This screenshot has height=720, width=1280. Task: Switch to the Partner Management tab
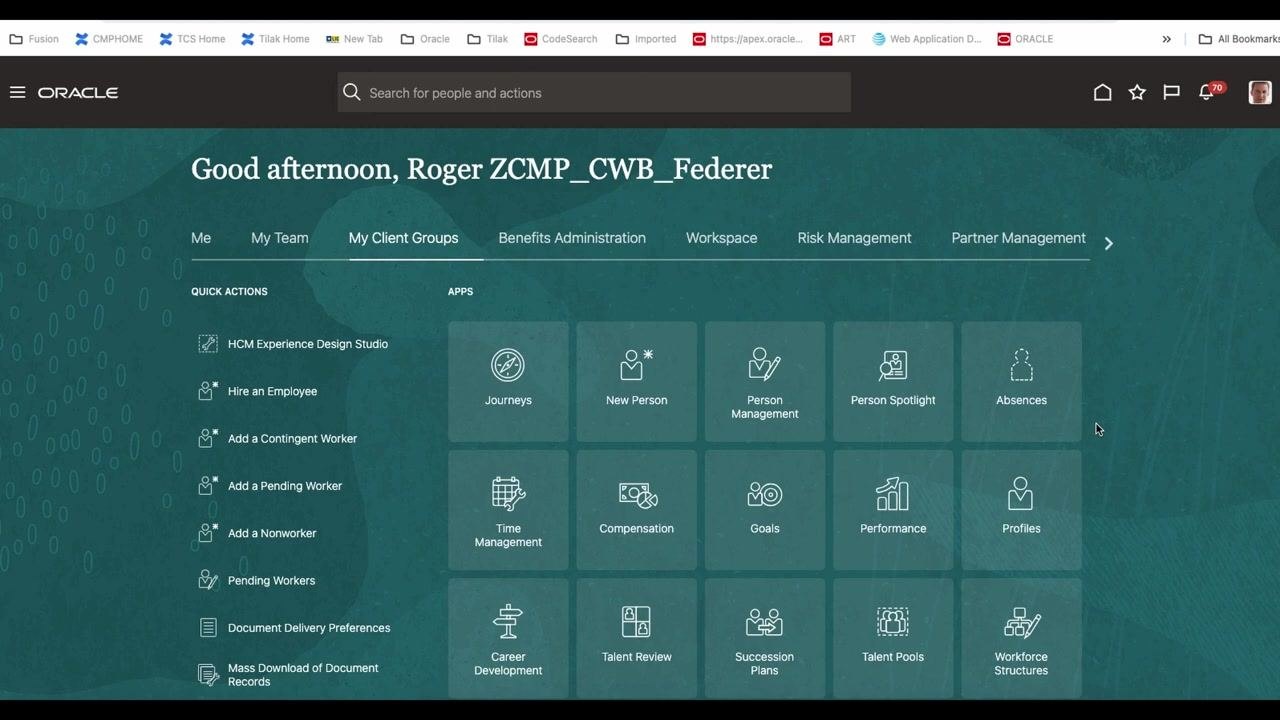click(1018, 238)
